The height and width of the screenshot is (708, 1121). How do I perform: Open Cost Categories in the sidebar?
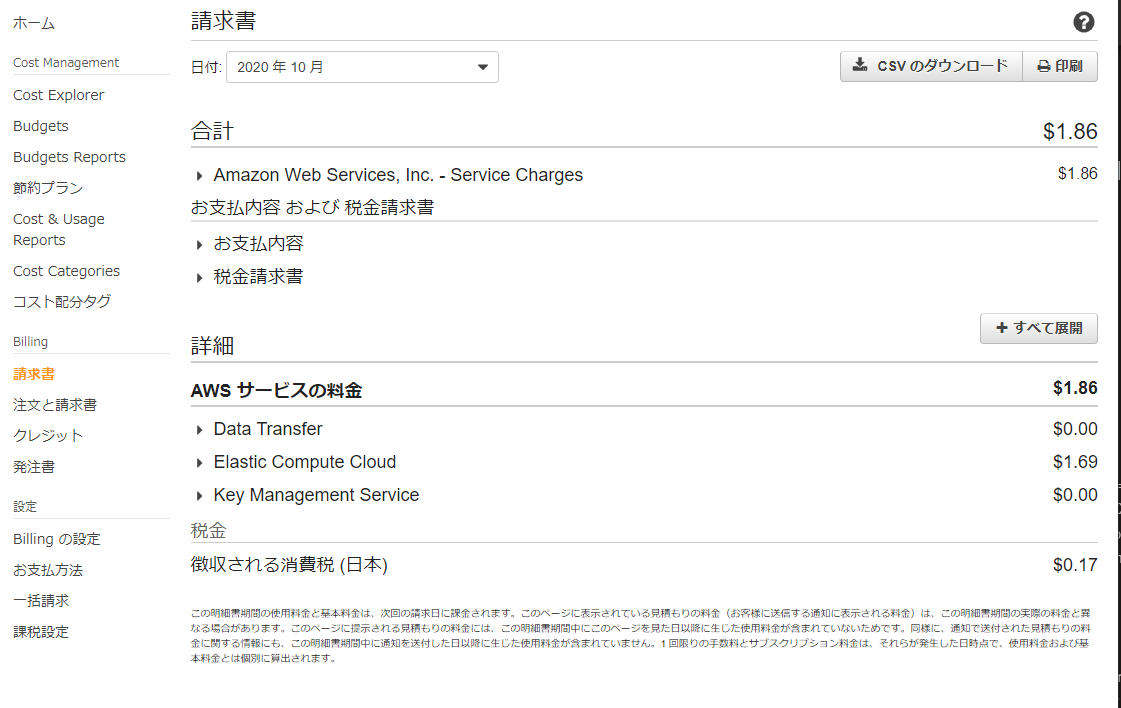click(x=66, y=271)
